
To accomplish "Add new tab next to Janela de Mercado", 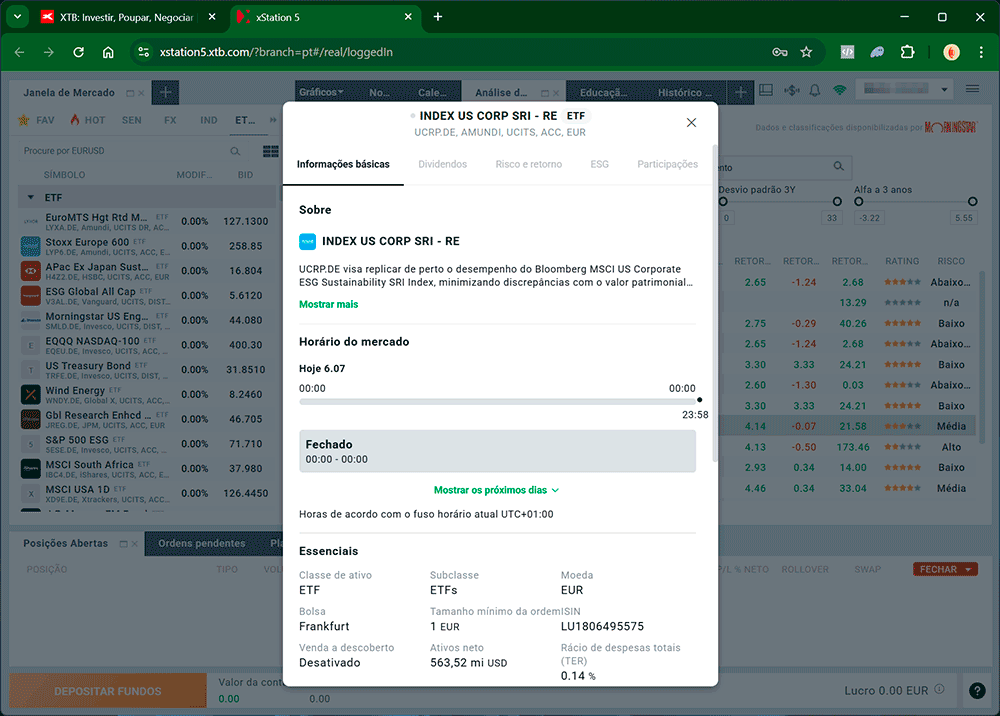I will pyautogui.click(x=165, y=92).
